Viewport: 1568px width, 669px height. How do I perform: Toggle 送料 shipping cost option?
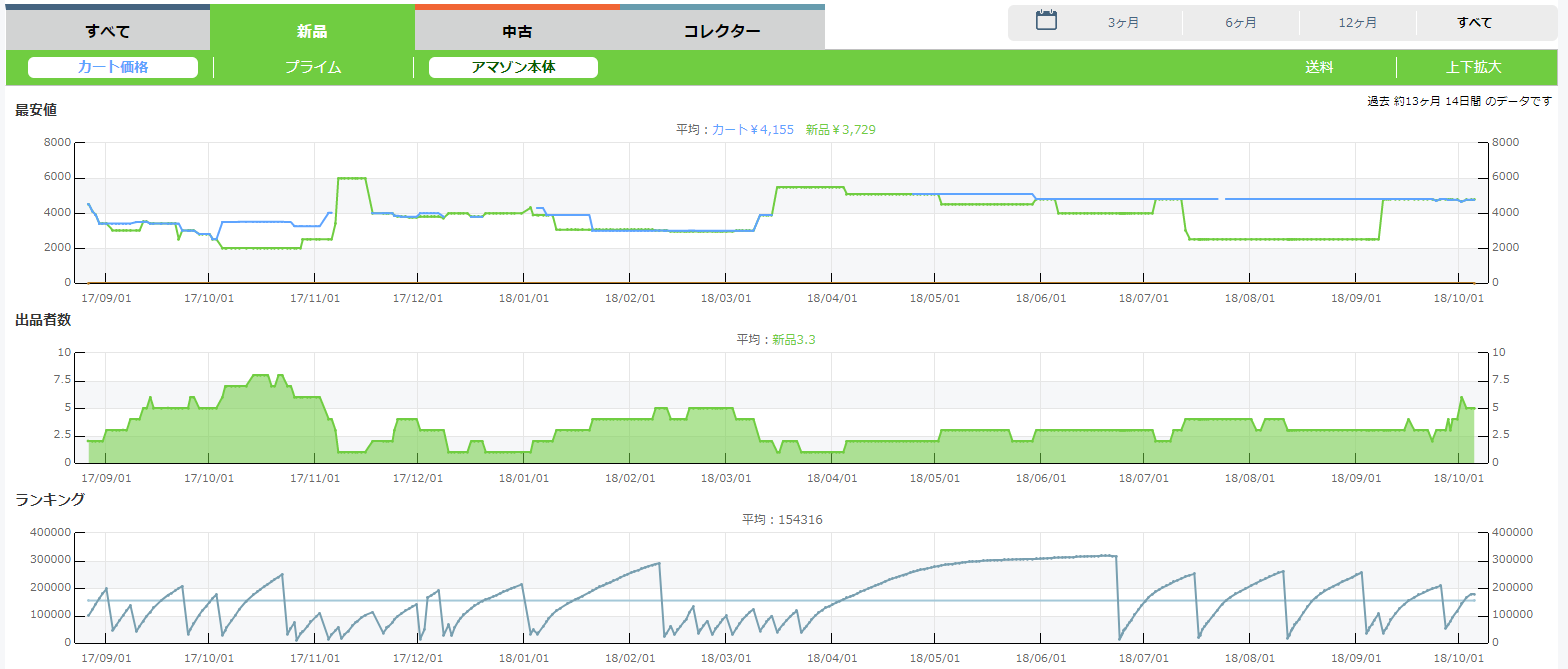[1319, 68]
